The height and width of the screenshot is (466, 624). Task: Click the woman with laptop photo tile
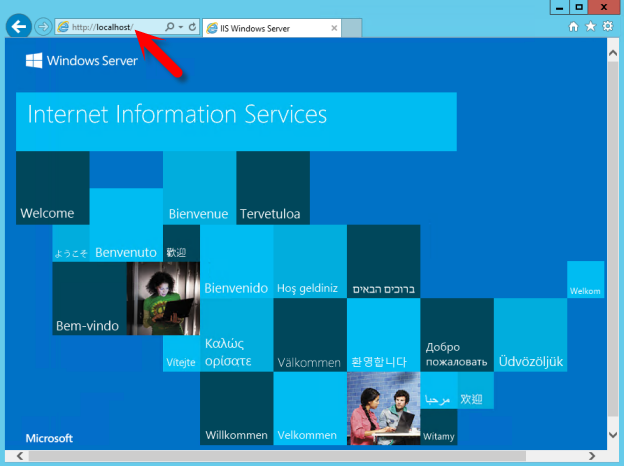tap(163, 298)
